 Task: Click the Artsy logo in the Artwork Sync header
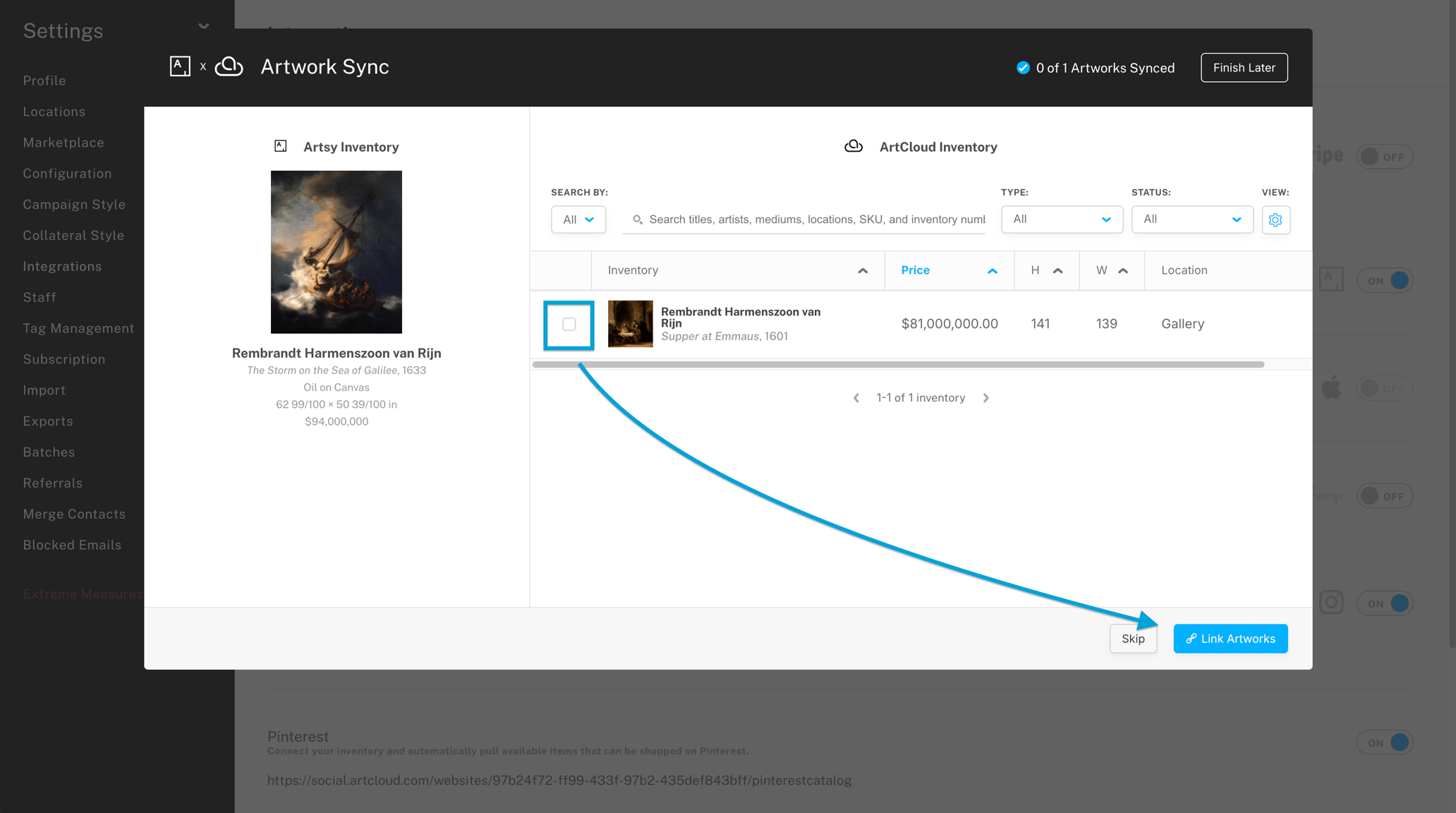pyautogui.click(x=180, y=66)
